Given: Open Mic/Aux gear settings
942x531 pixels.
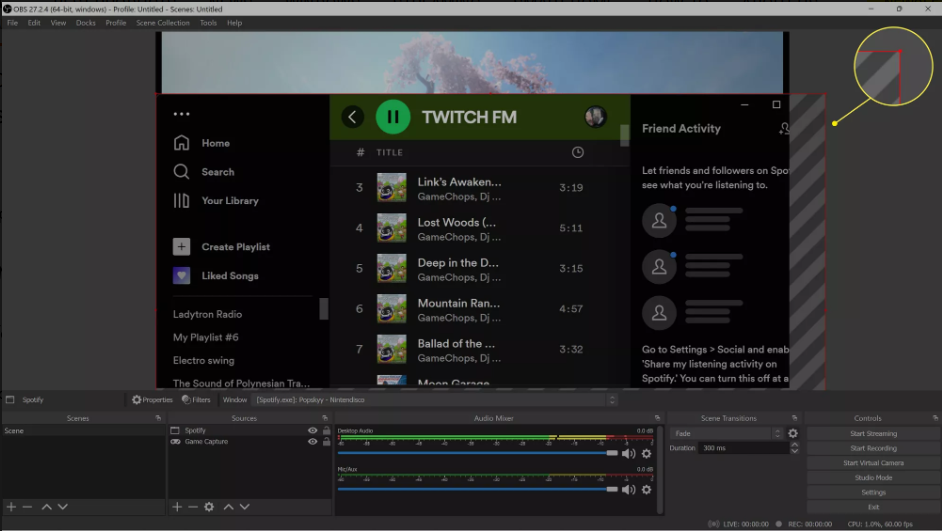Looking at the screenshot, I should coord(646,490).
